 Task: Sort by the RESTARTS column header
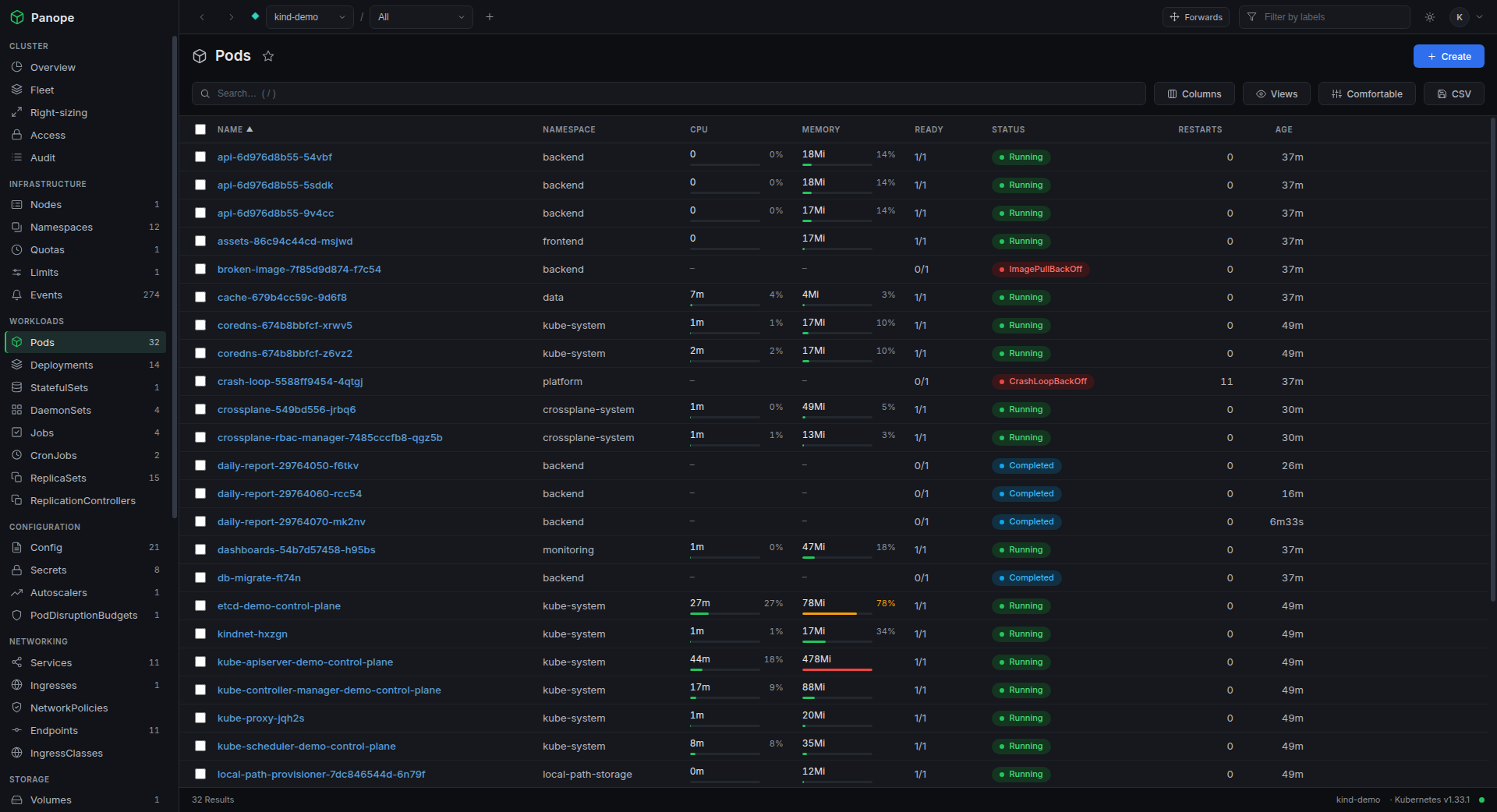[1200, 129]
